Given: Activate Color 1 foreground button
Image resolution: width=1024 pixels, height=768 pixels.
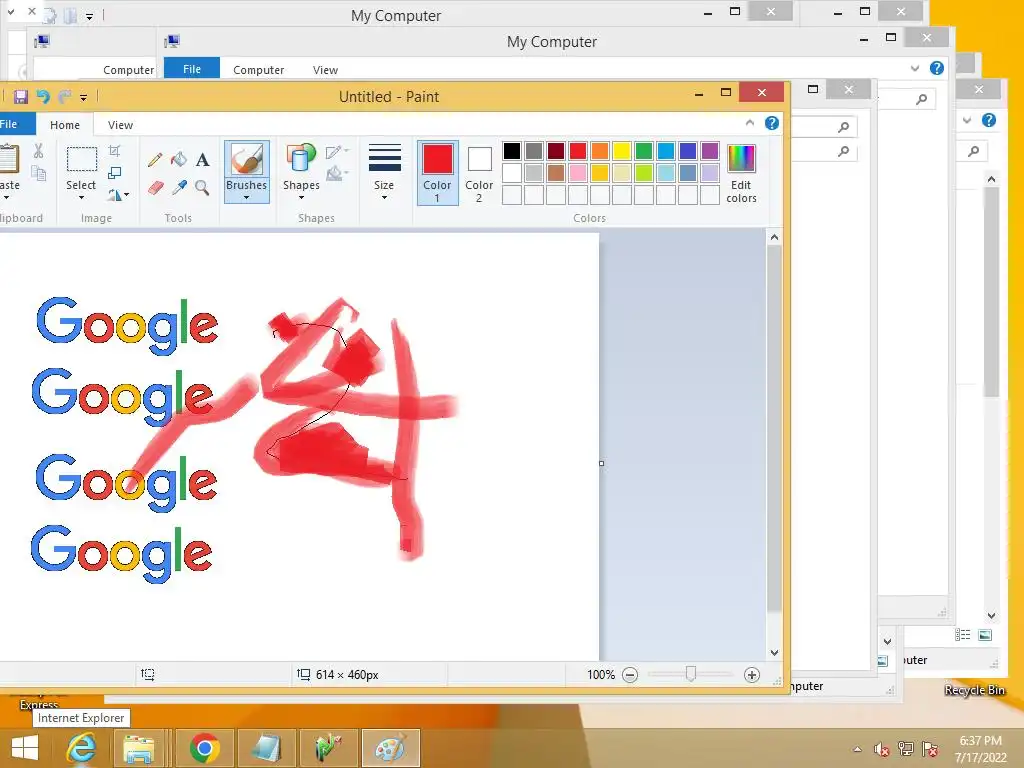Looking at the screenshot, I should (x=438, y=173).
